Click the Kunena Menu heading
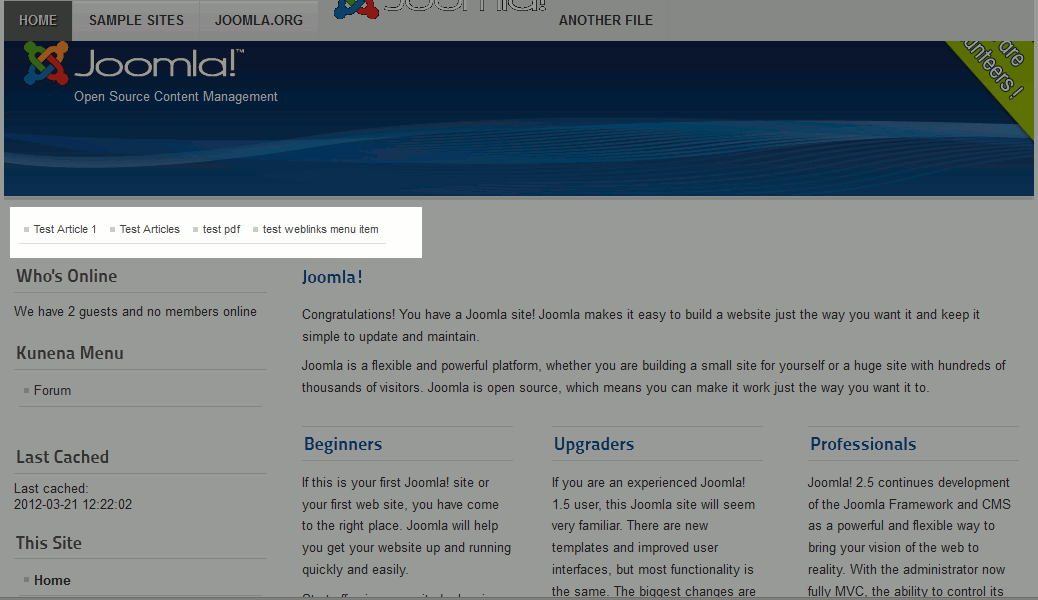The width and height of the screenshot is (1038, 600). point(70,353)
